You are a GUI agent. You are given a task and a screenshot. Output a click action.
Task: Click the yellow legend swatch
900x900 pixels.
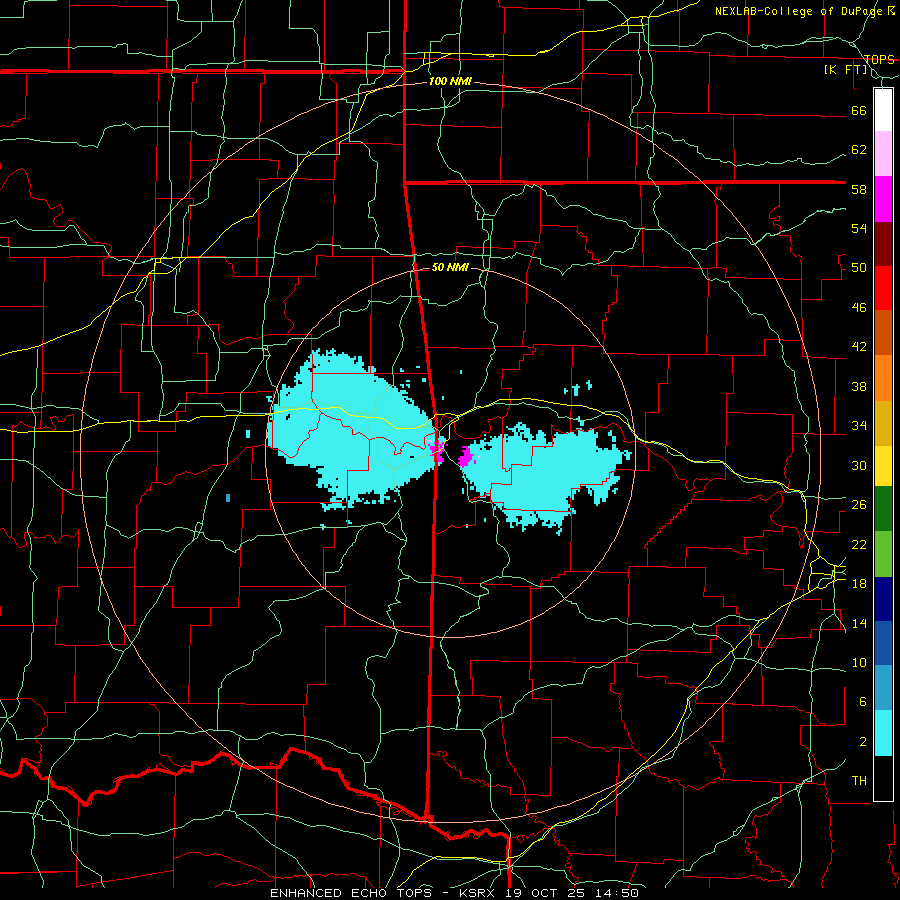(x=883, y=466)
